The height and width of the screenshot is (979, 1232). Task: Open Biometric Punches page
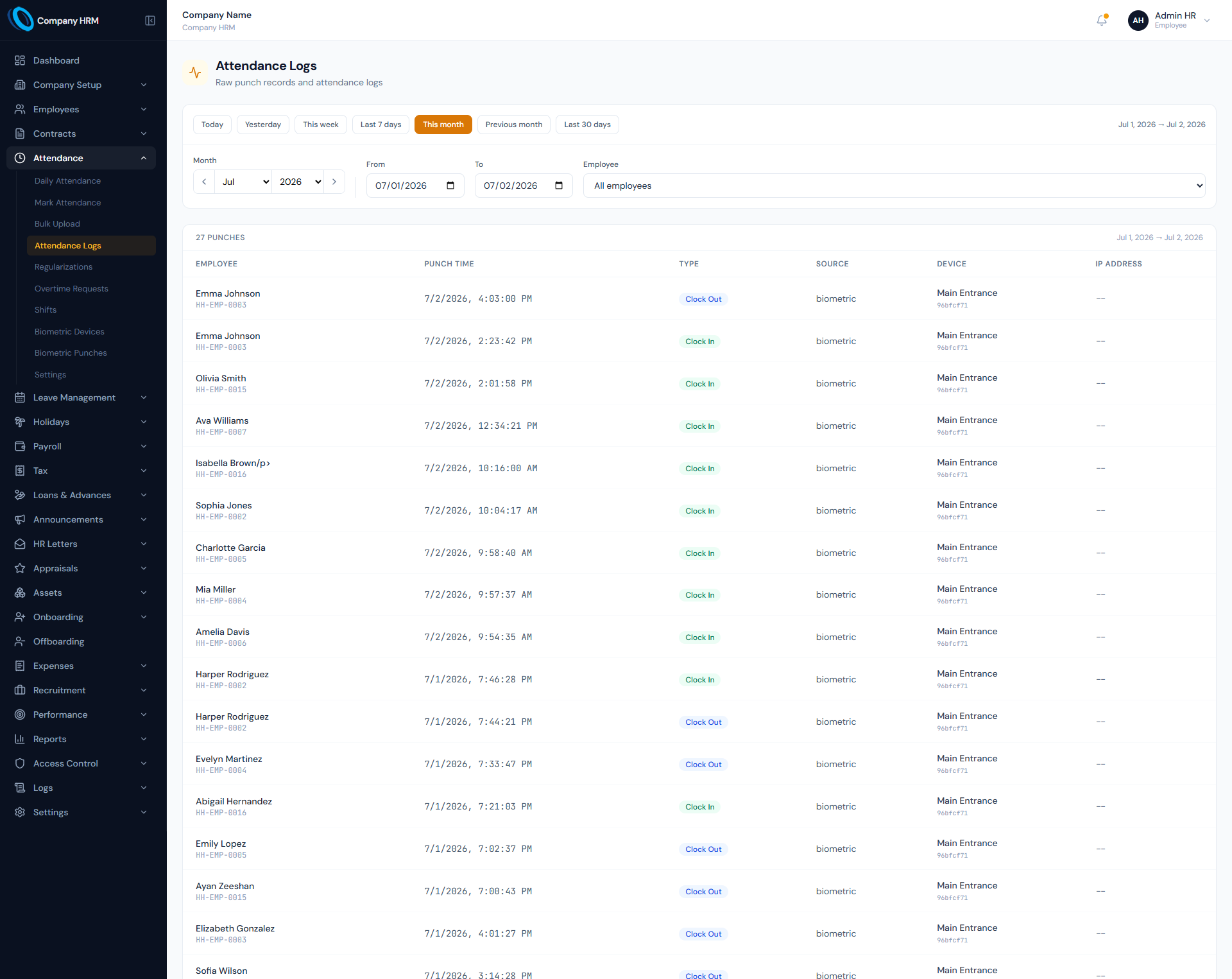coord(71,352)
